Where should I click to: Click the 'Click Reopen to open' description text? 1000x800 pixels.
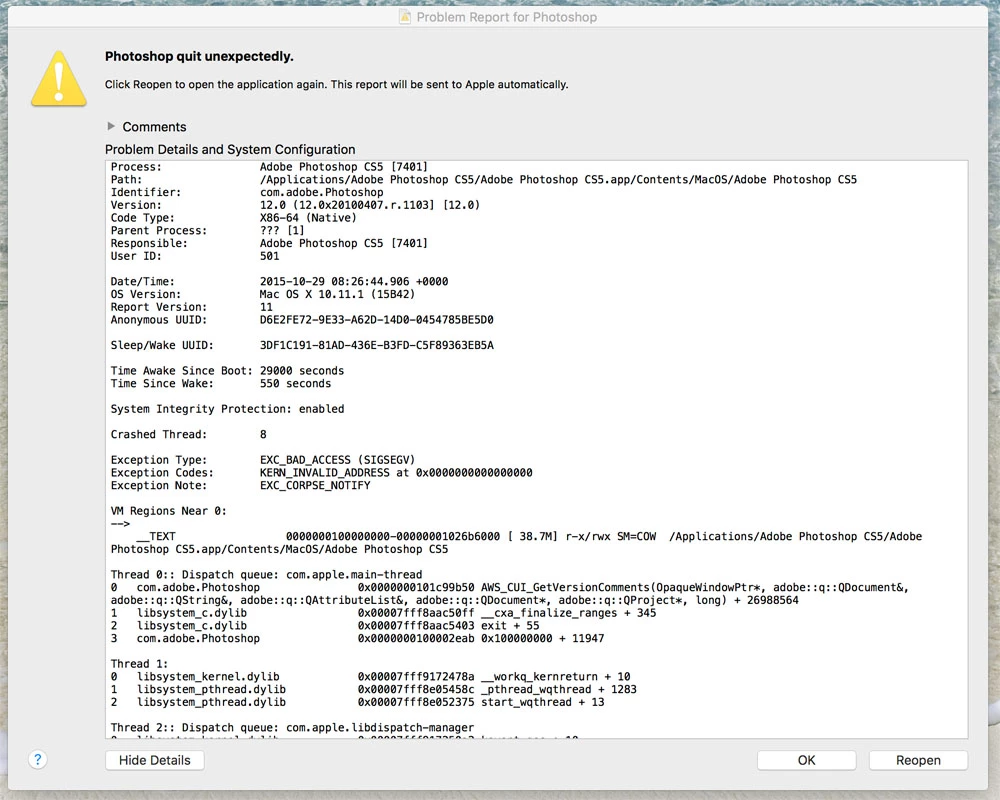(x=336, y=84)
